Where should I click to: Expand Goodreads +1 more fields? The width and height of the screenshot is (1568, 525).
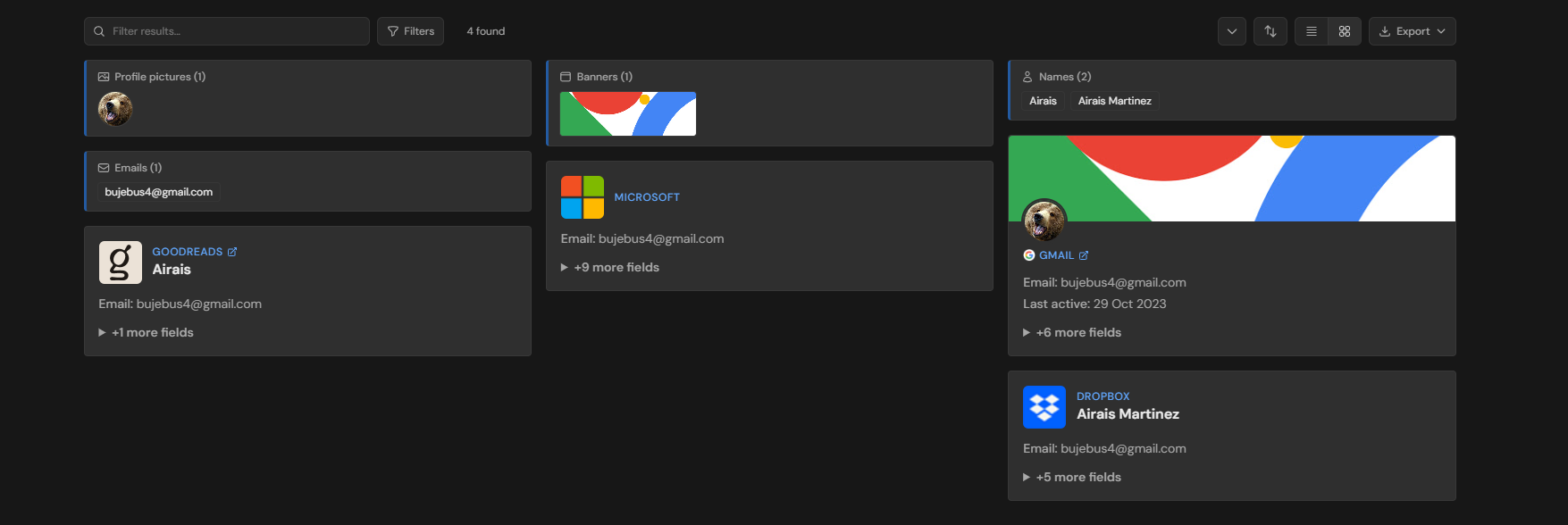click(x=146, y=332)
